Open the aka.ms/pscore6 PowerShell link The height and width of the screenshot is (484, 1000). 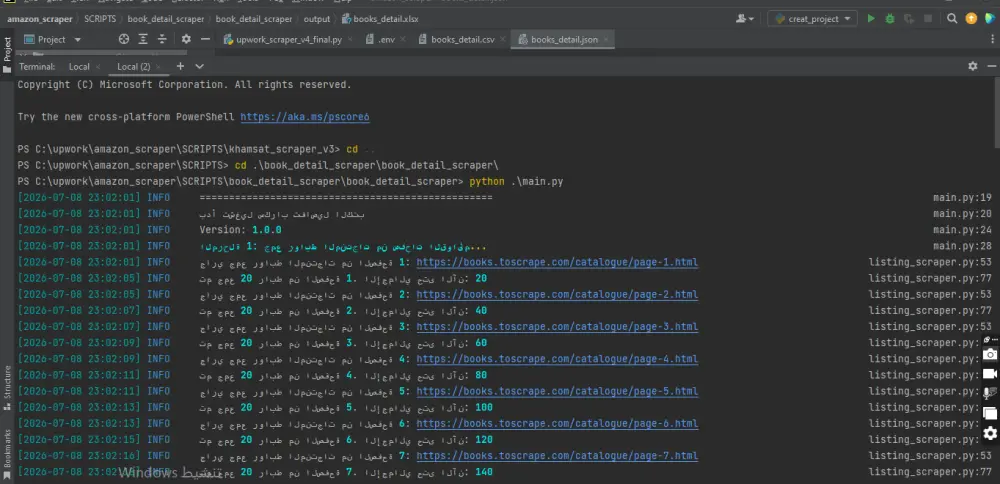point(305,117)
